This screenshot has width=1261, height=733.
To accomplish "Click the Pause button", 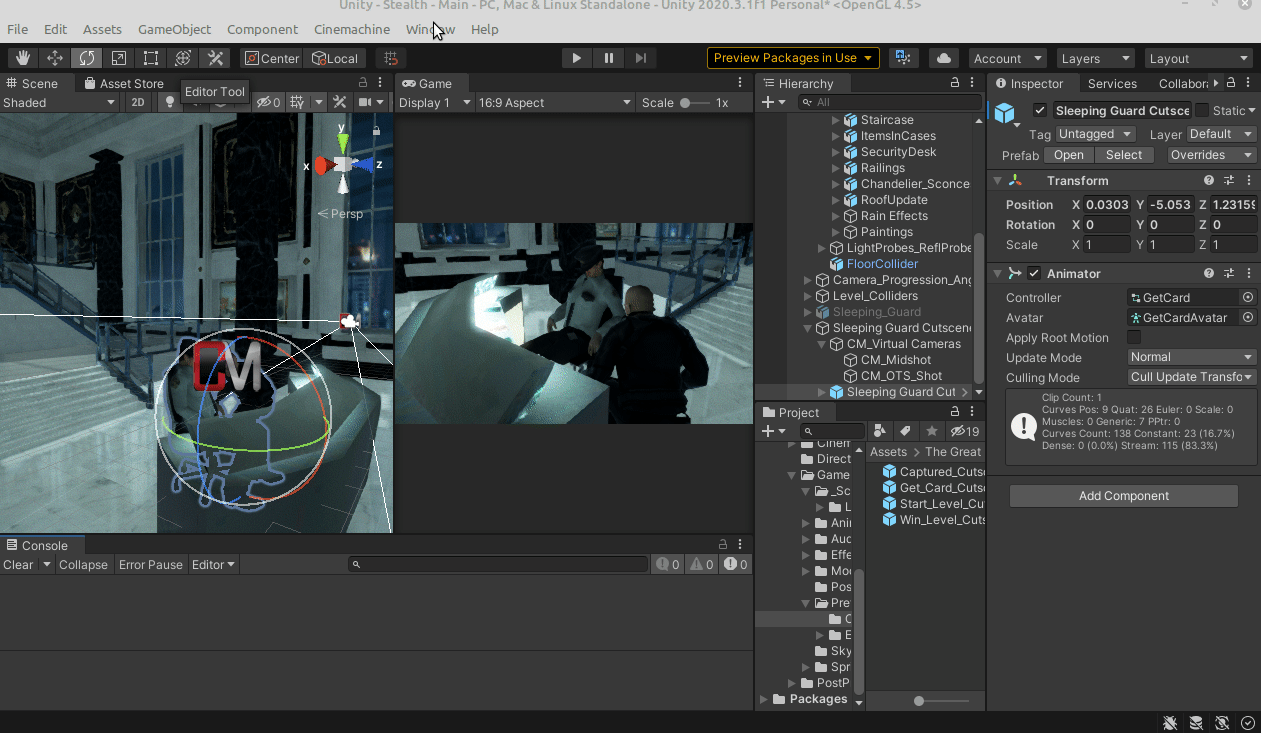I will pos(608,58).
